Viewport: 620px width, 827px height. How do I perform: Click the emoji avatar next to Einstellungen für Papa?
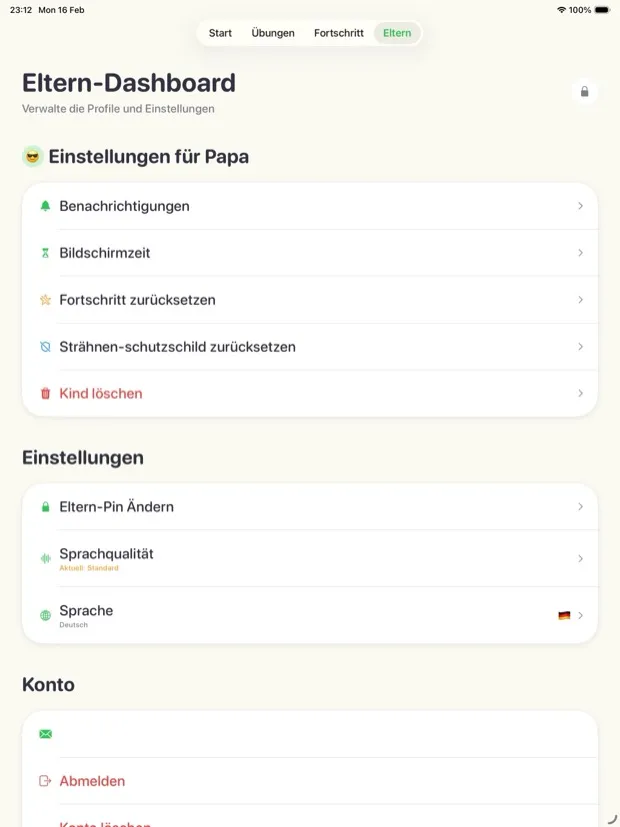coord(32,156)
